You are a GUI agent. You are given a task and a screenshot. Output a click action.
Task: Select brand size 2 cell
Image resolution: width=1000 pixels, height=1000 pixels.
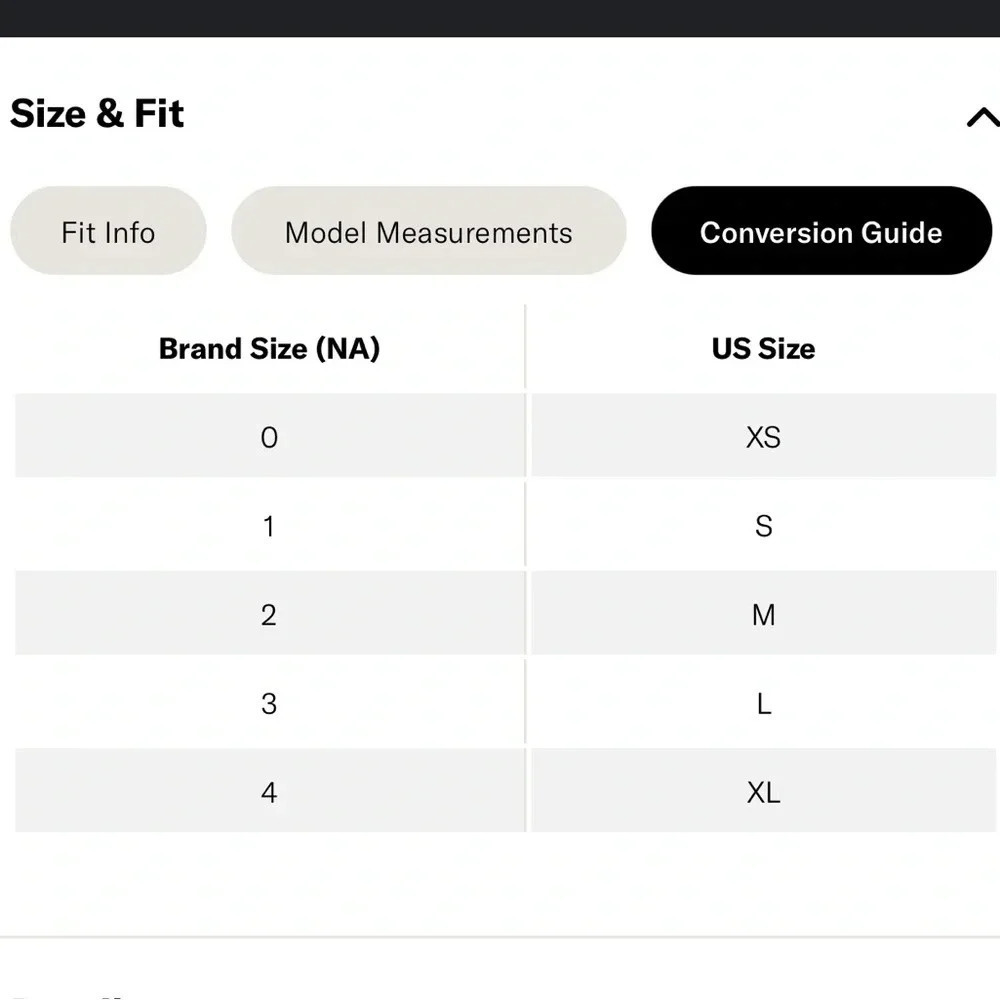coord(269,614)
